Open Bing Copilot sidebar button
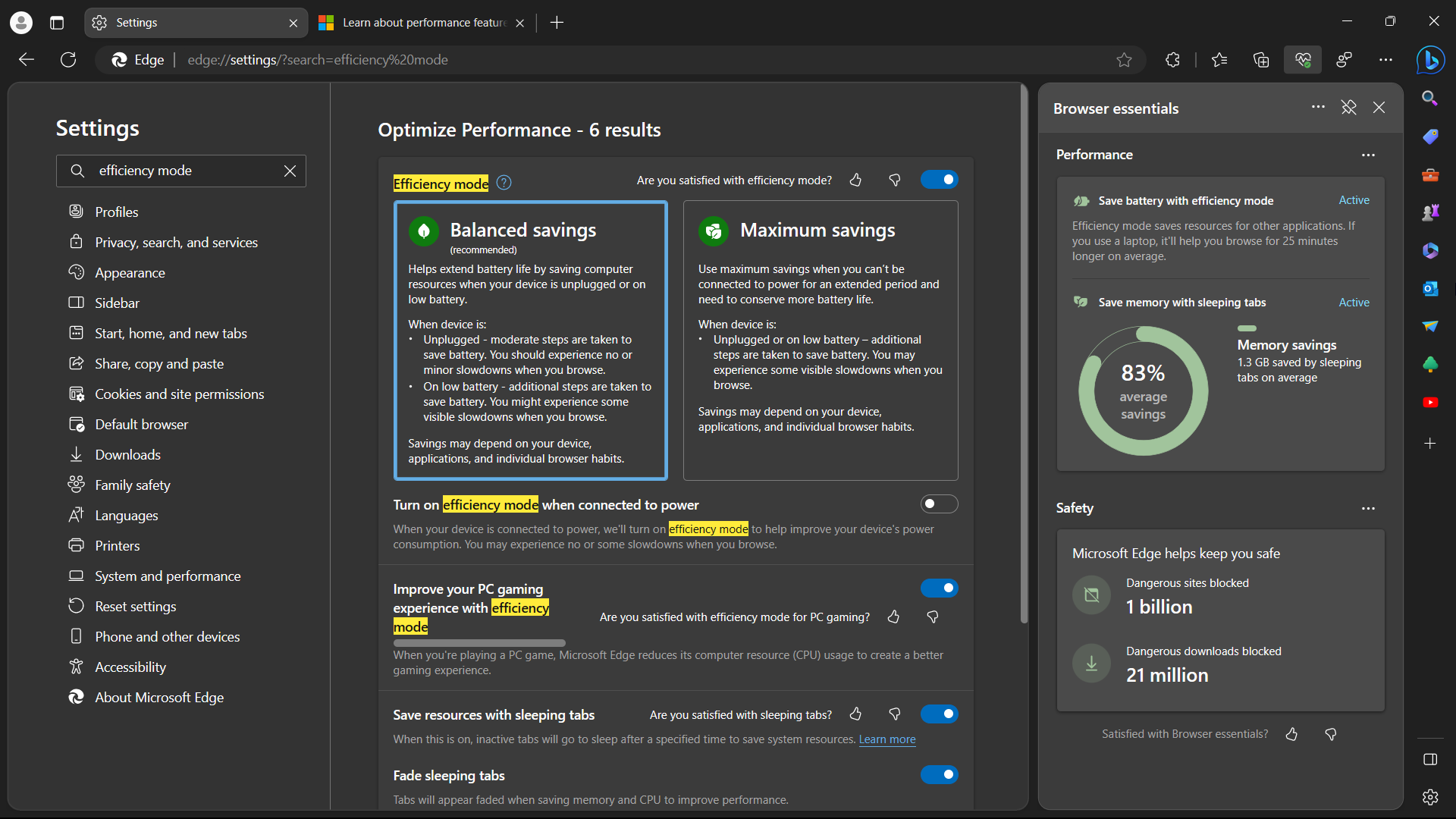This screenshot has width=1456, height=819. pos(1430,60)
